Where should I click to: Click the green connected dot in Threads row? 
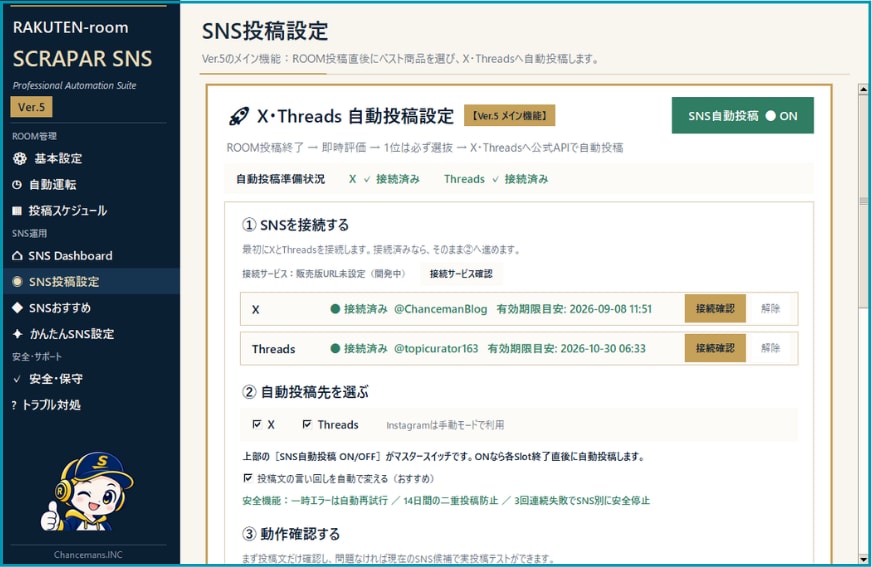(335, 349)
